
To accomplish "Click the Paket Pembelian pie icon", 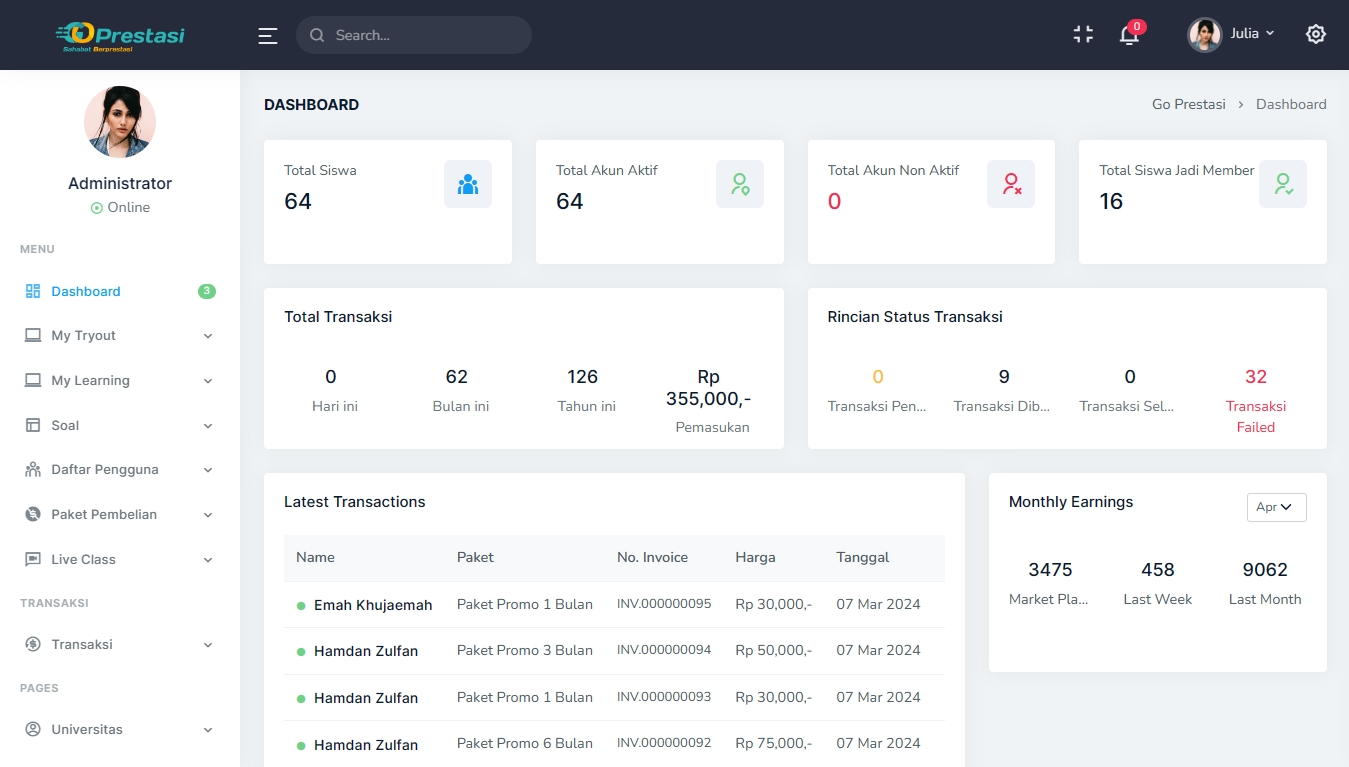I will click(33, 514).
